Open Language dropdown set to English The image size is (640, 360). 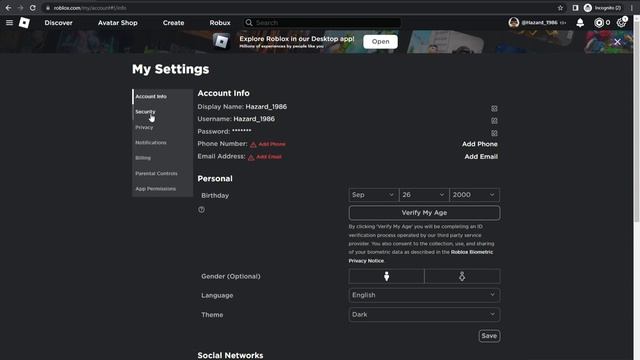(424, 295)
